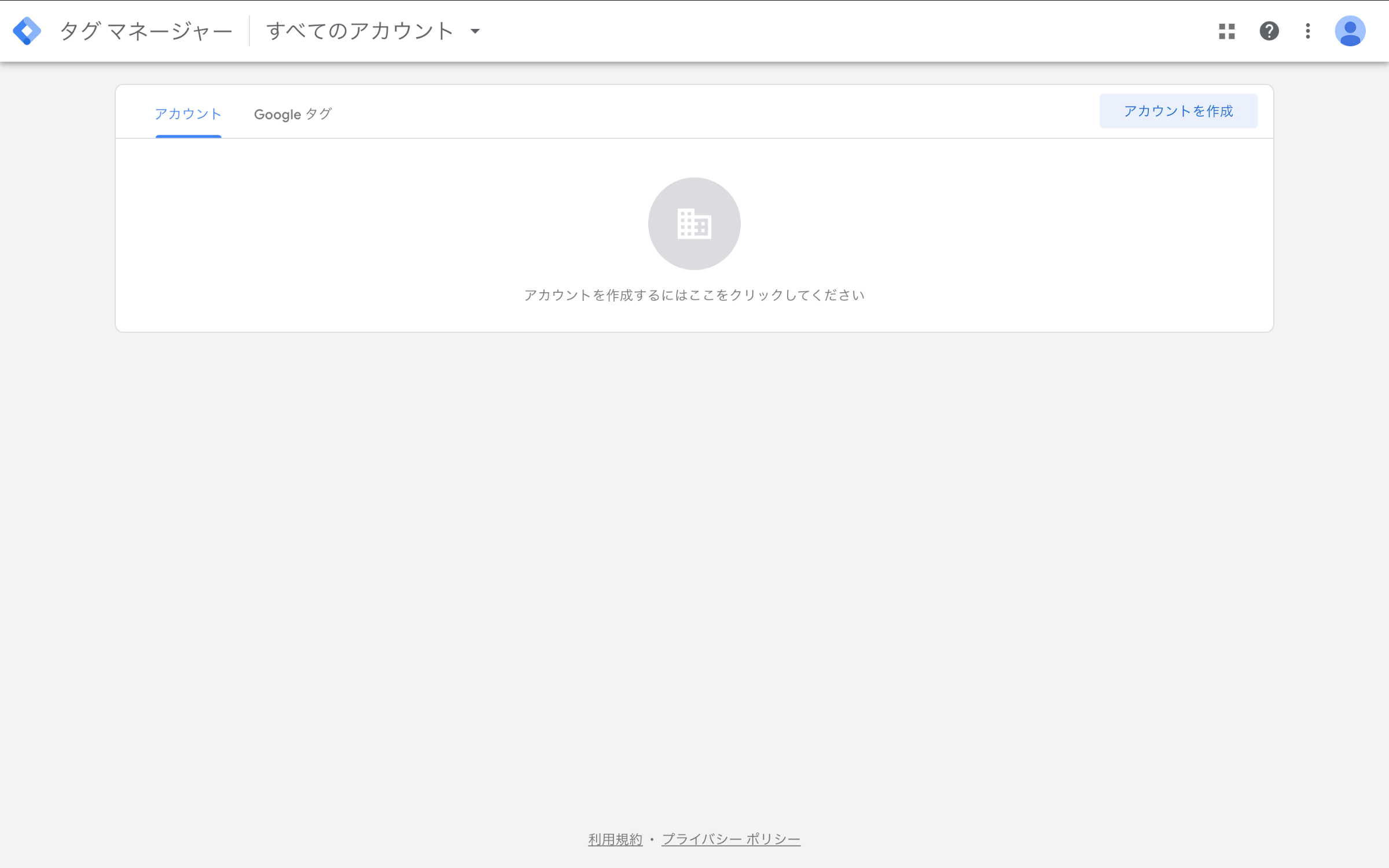
Task: Click the アカウントを作成 button
Action: tap(1178, 111)
